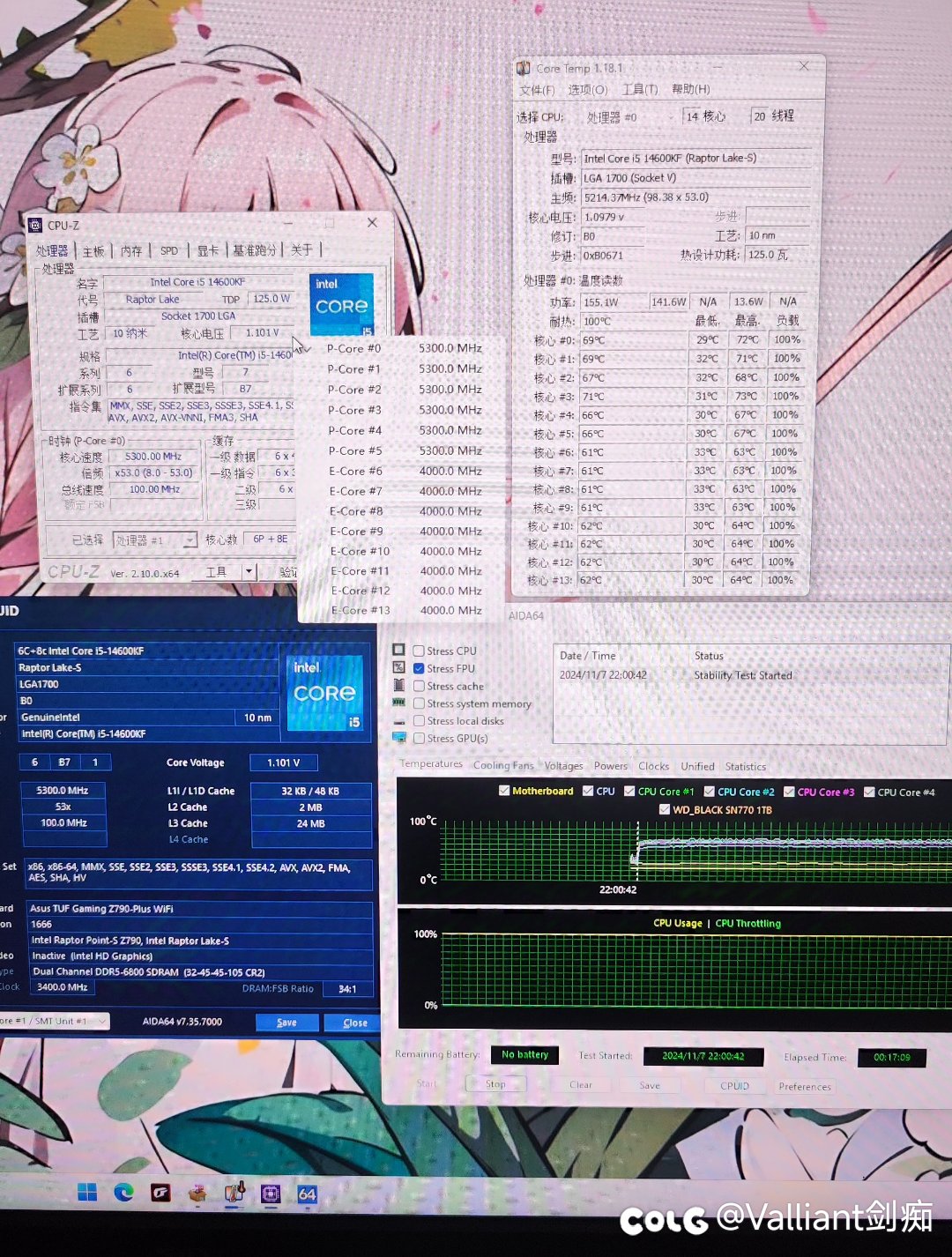
Task: Stop the running stability test
Action: pyautogui.click(x=495, y=1084)
